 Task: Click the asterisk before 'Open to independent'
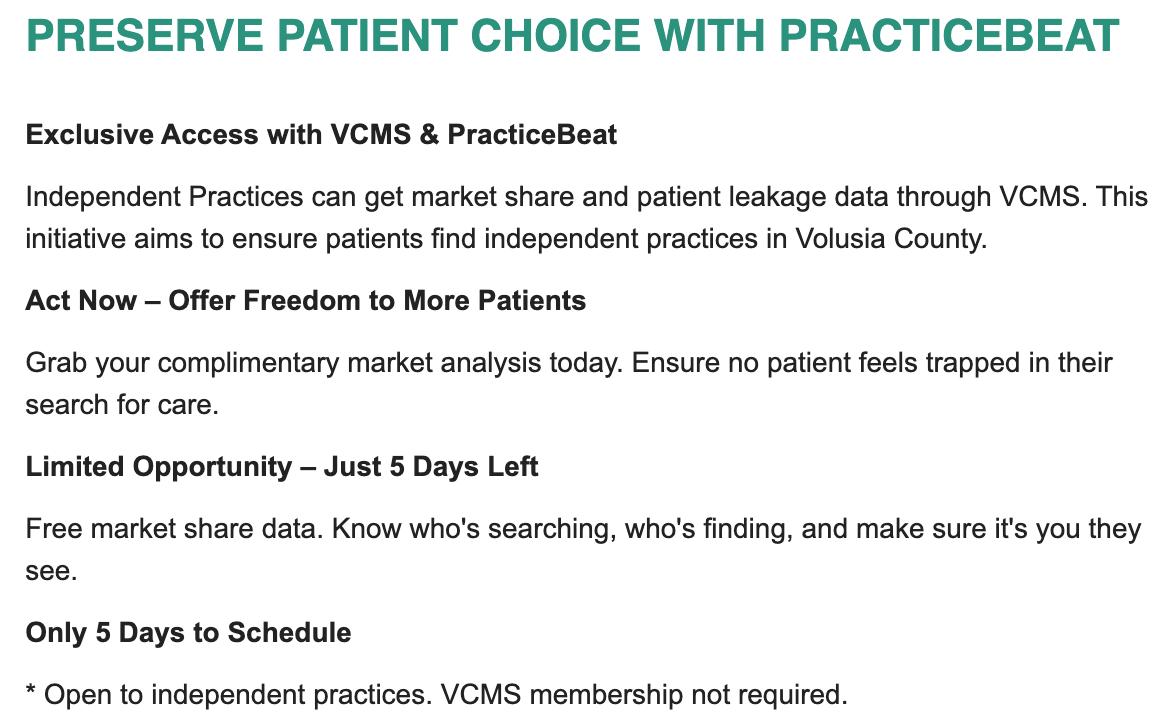(30, 691)
